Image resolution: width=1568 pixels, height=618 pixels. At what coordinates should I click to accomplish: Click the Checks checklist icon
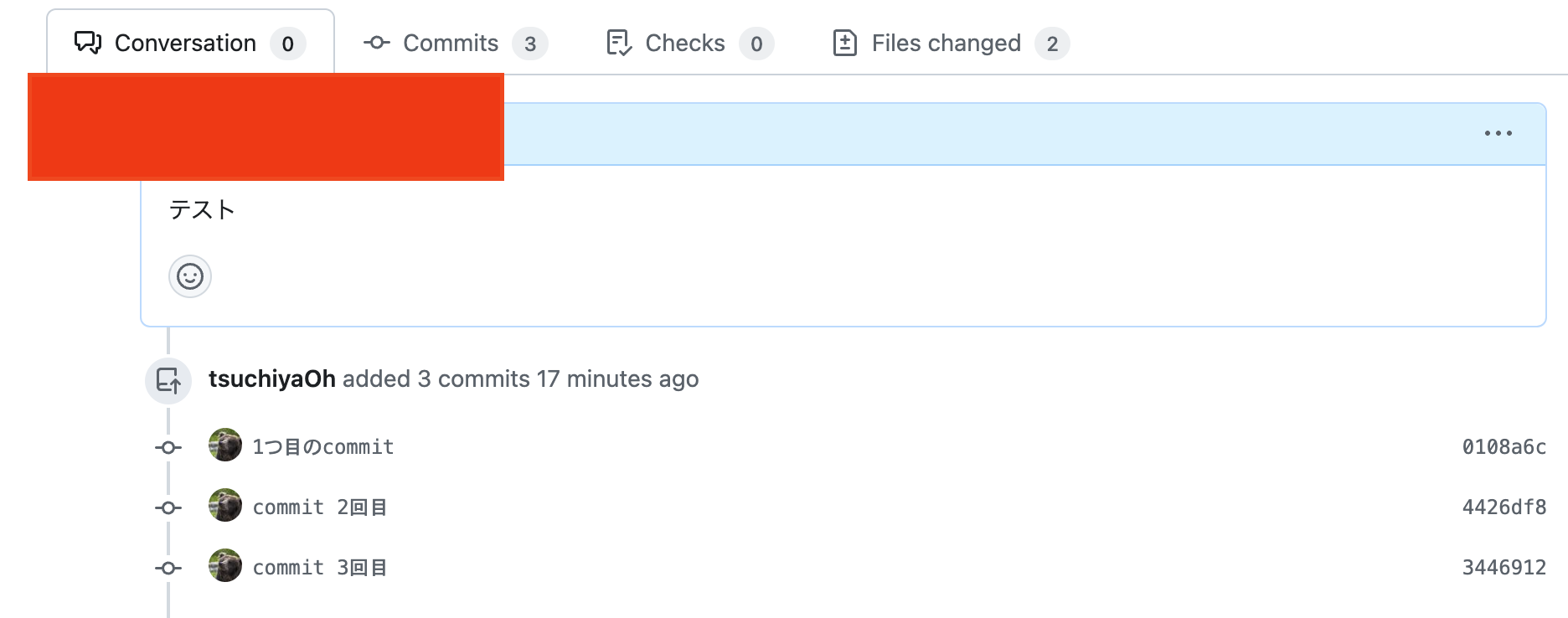[618, 43]
